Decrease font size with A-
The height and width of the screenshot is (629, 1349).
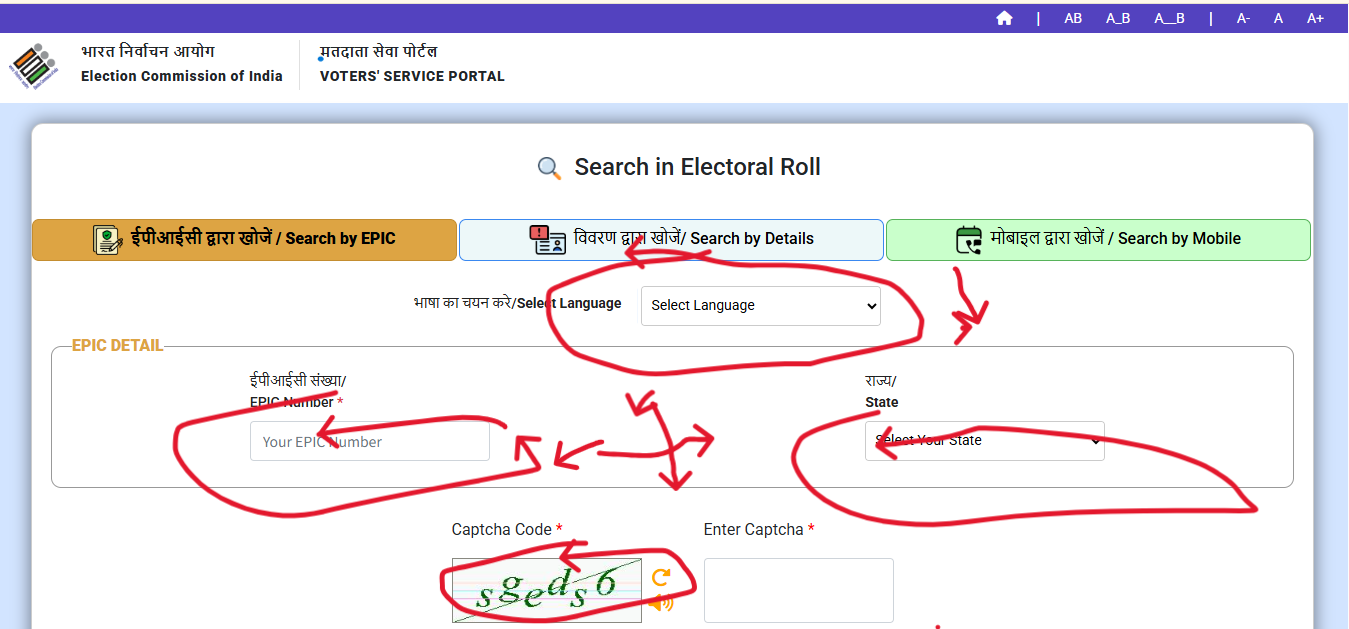pyautogui.click(x=1243, y=18)
